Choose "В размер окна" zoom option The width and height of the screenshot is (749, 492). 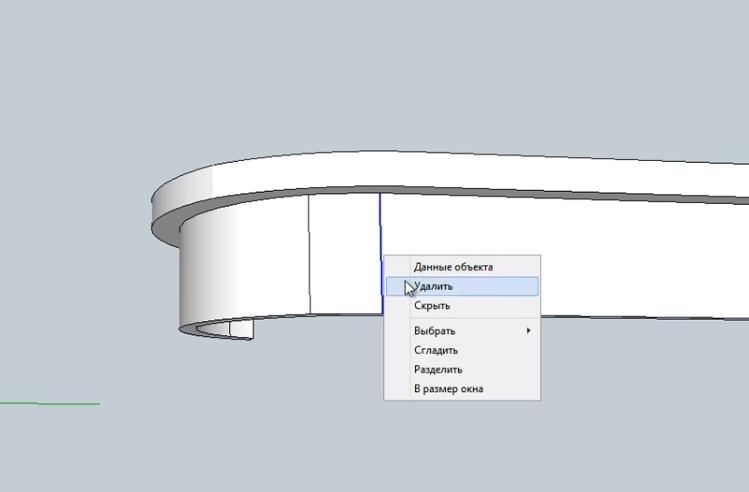448,389
